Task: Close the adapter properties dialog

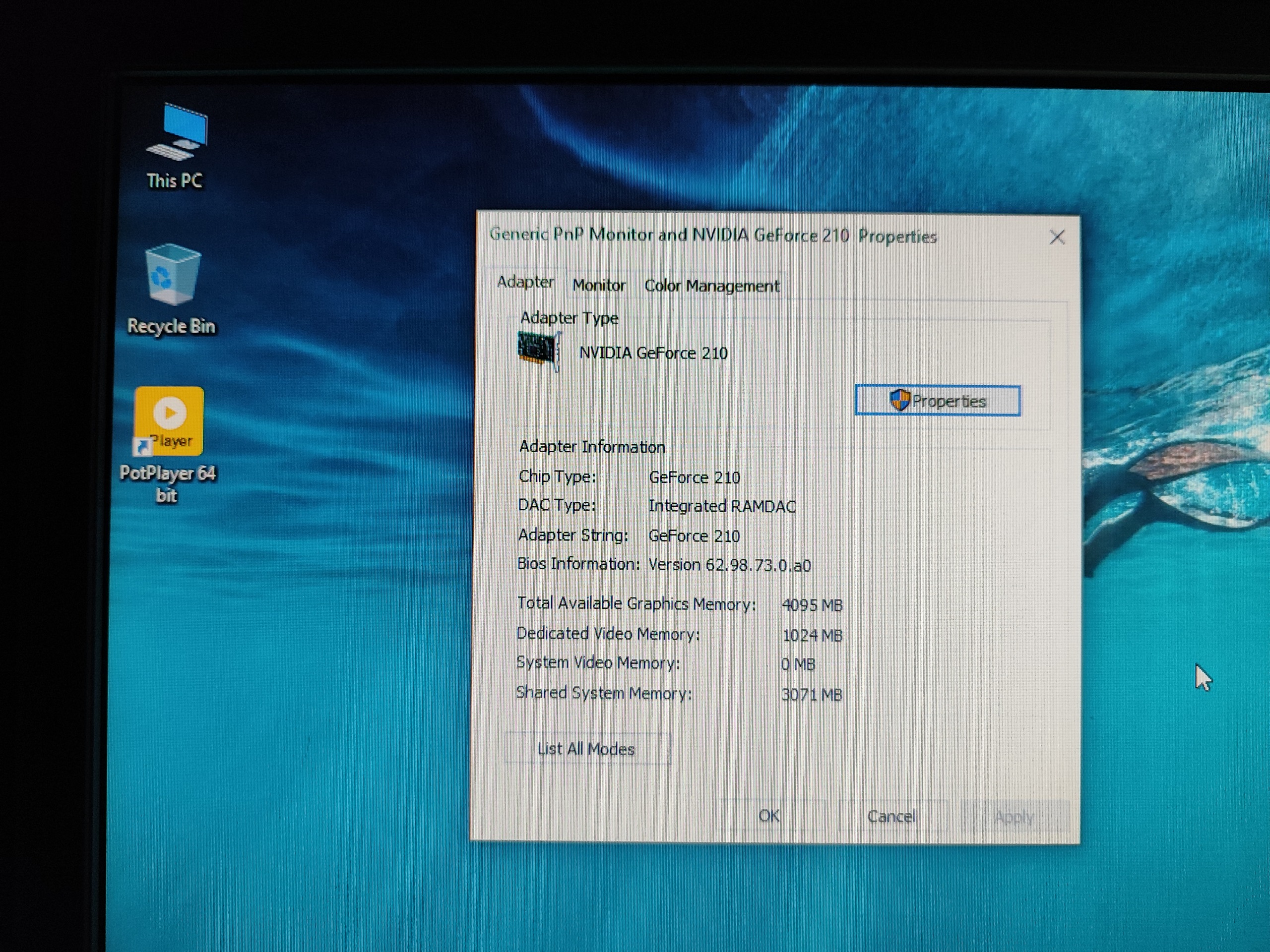Action: click(1057, 237)
